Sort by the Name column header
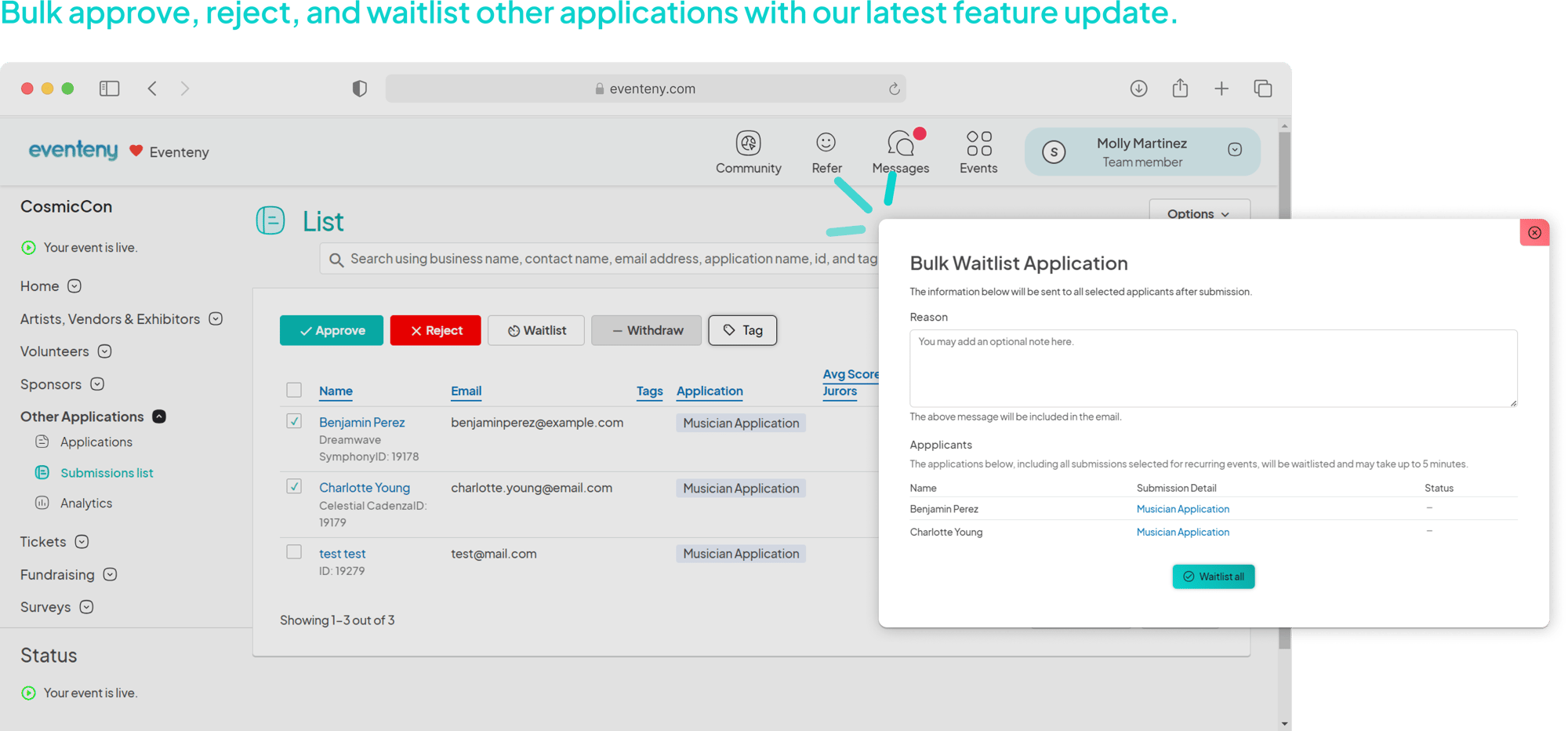Screen dimensions: 1568x731 coord(336,391)
